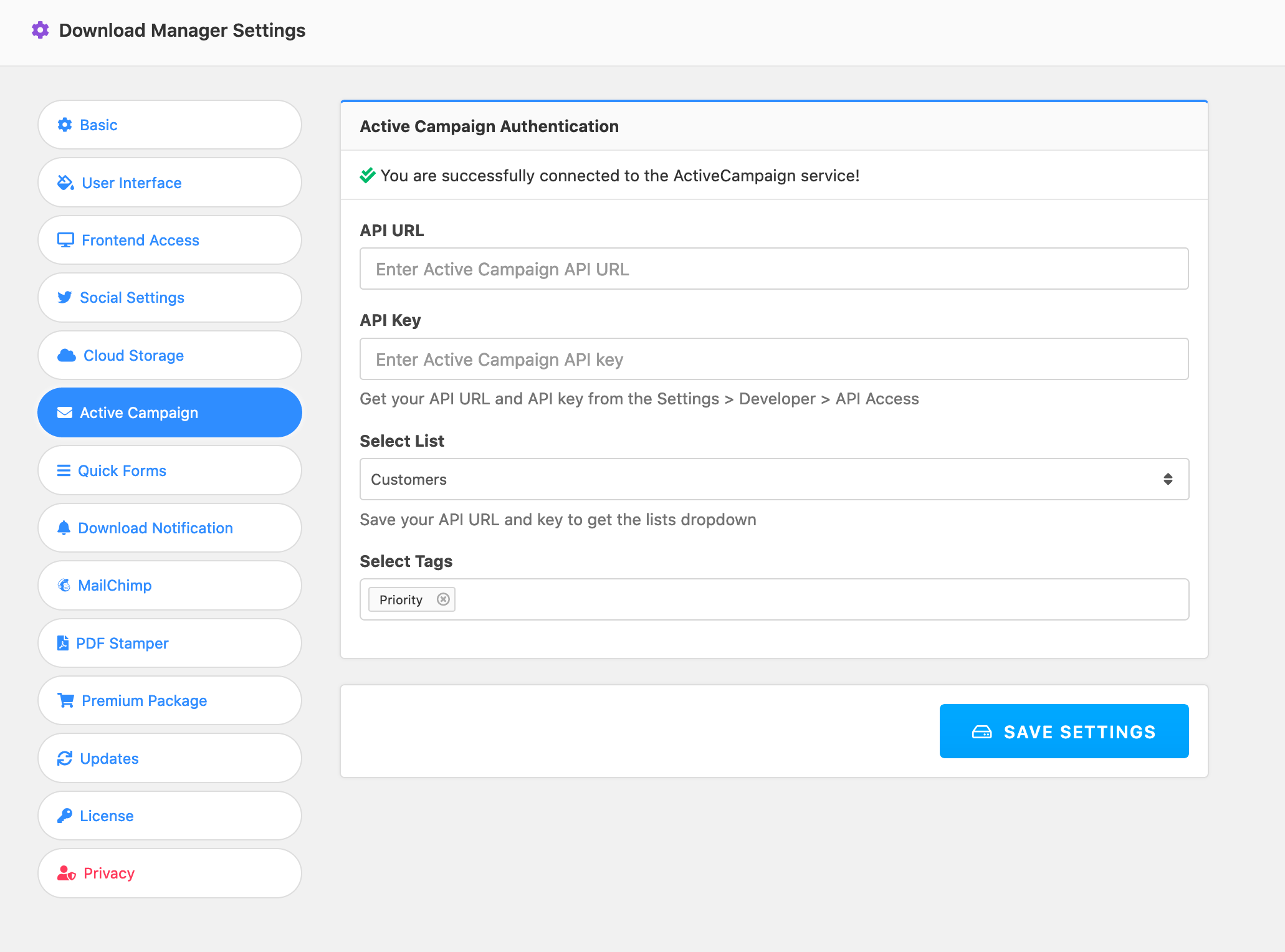
Task: Click the Twitter bird icon on Social Settings
Action: 65,297
